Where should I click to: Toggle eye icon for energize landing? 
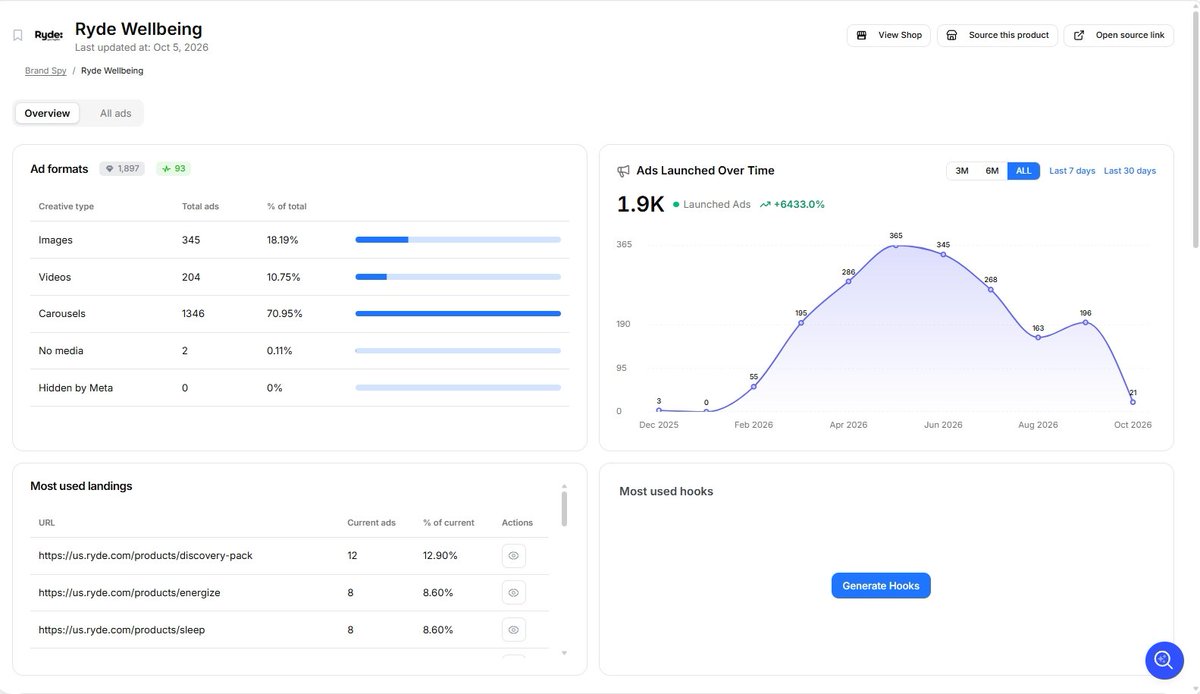coord(513,593)
